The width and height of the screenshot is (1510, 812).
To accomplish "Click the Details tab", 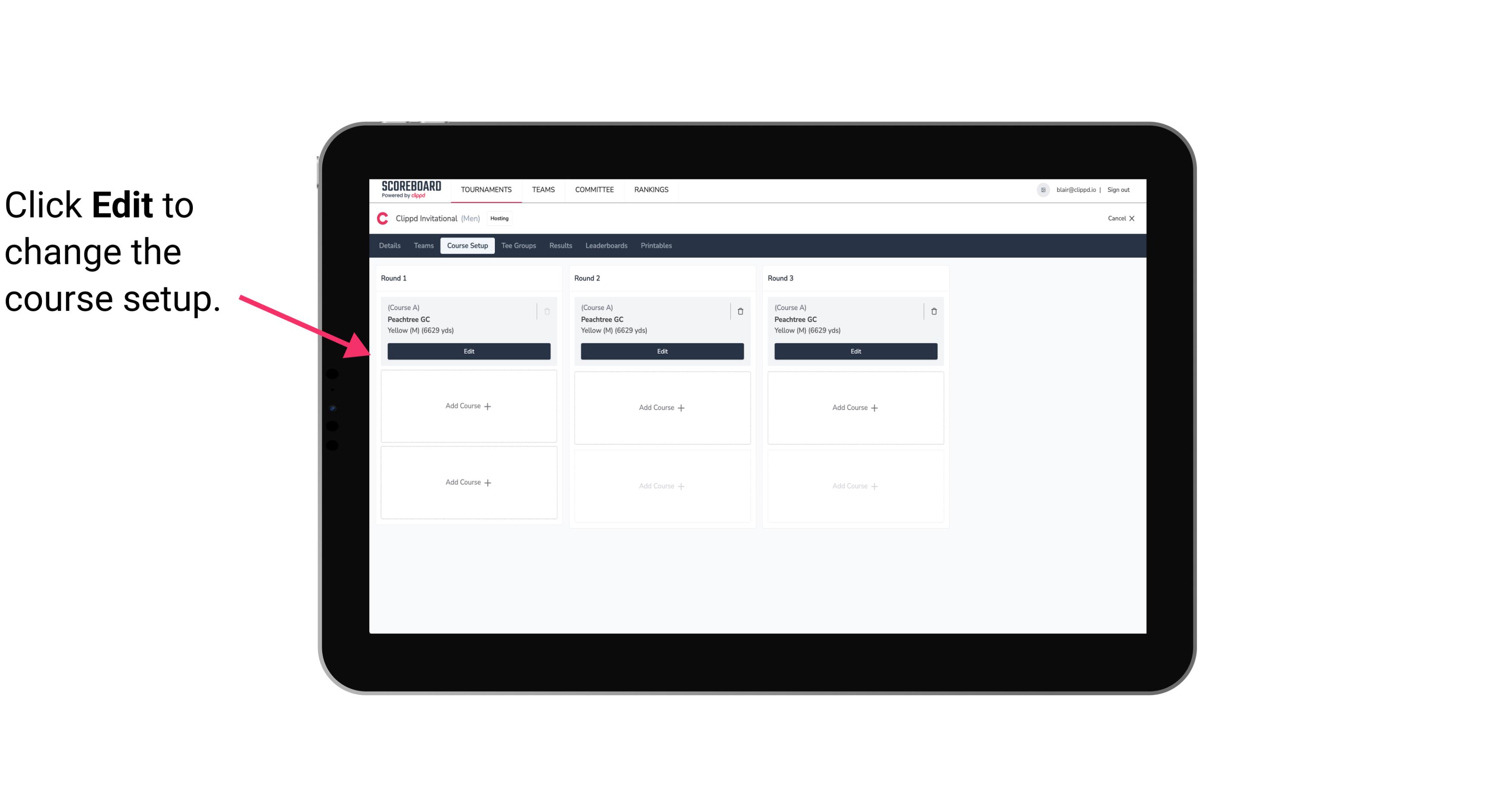I will [x=389, y=246].
